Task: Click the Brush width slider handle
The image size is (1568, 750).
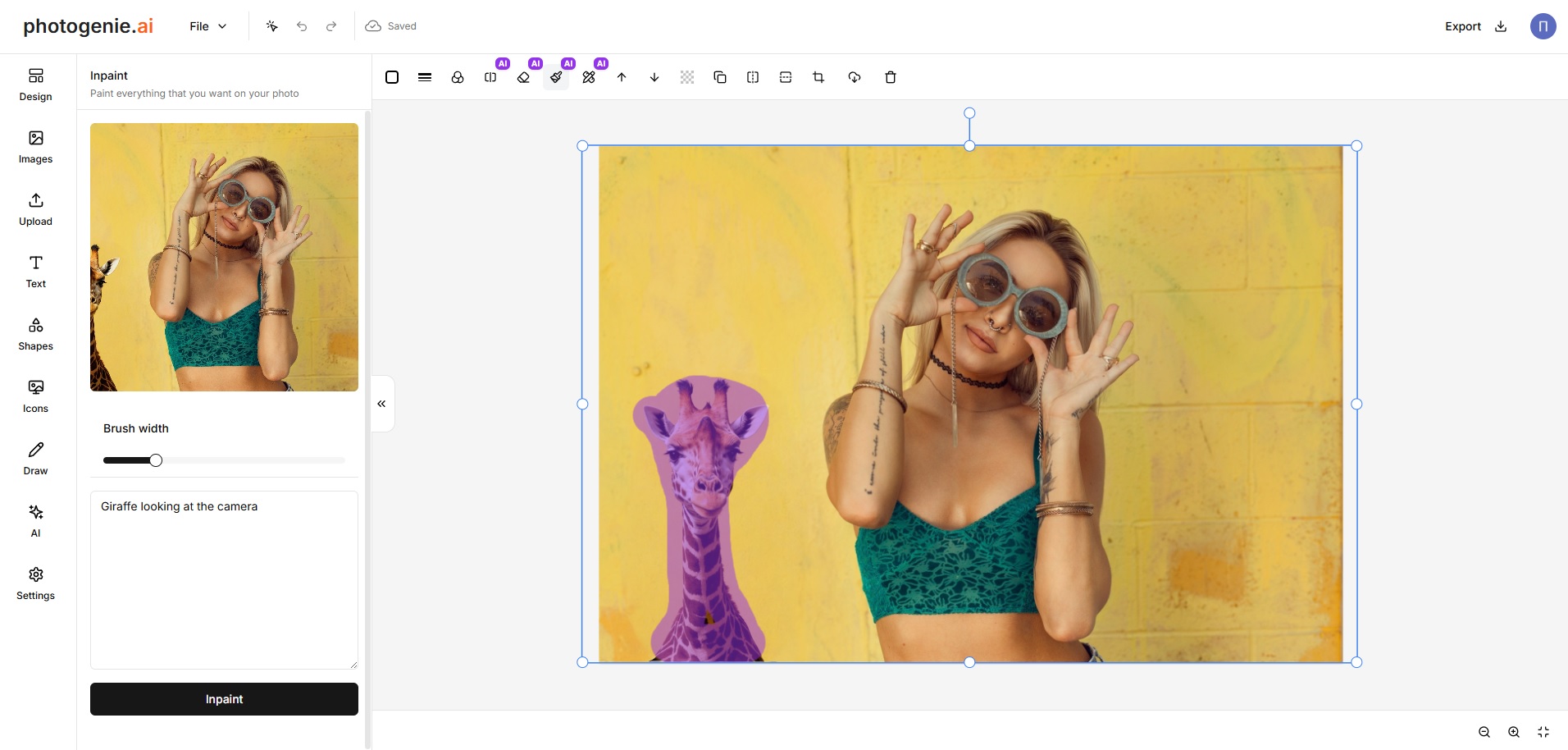Action: pyautogui.click(x=156, y=460)
